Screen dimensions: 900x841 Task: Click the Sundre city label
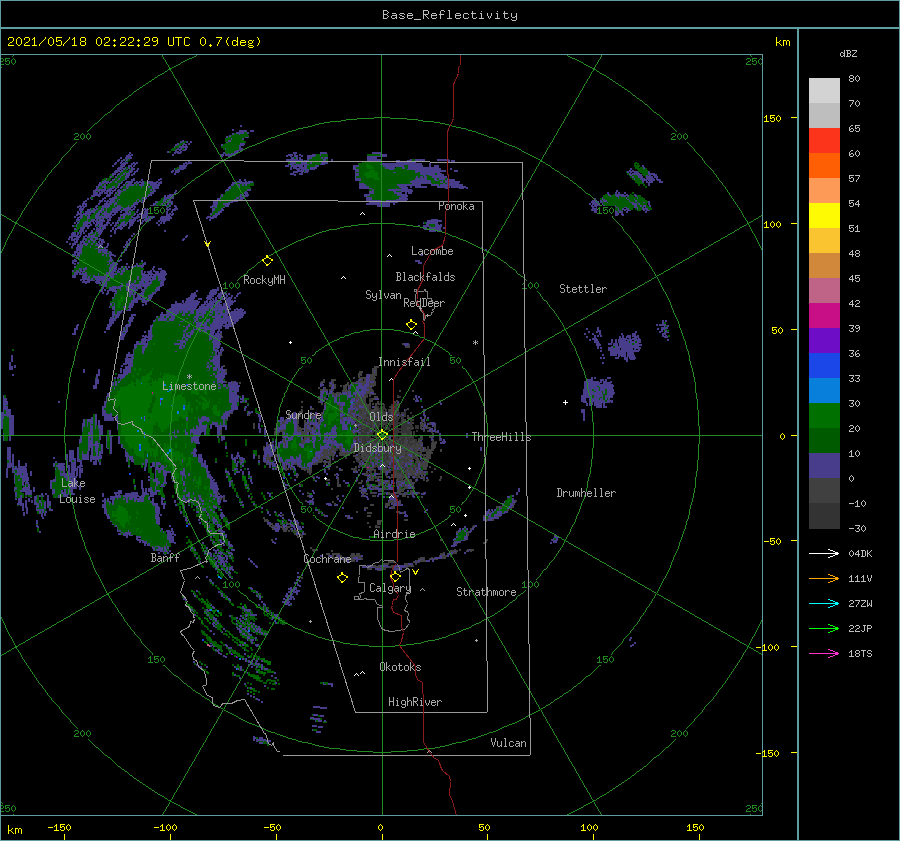point(304,414)
